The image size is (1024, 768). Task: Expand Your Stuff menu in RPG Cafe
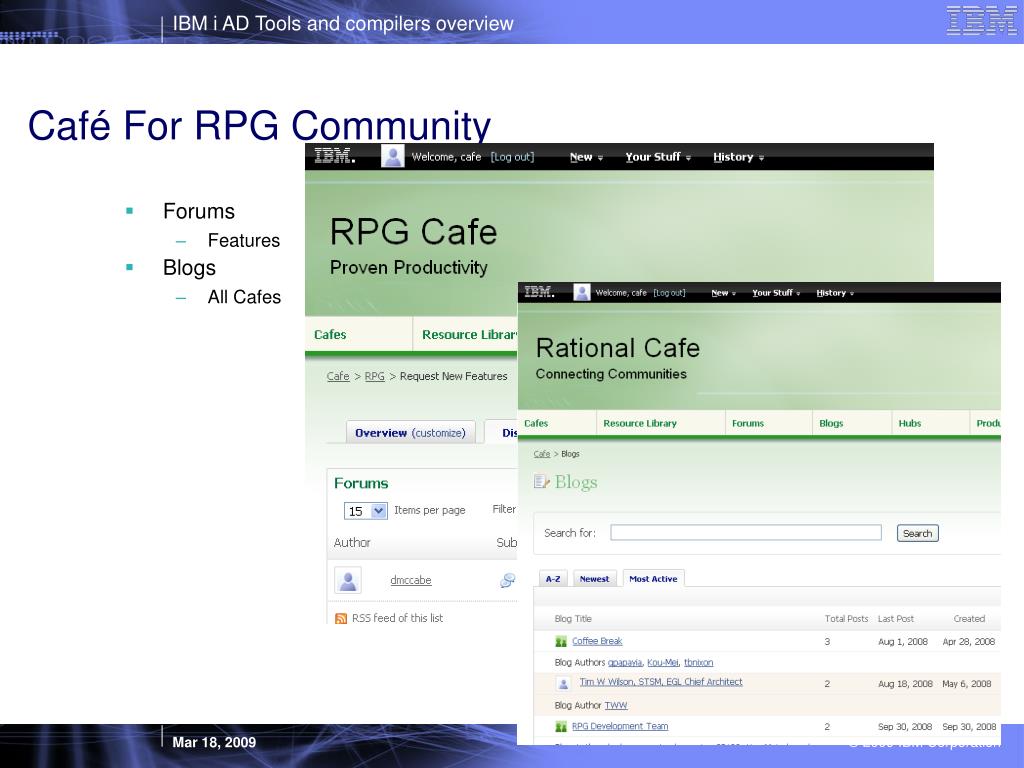(x=658, y=157)
